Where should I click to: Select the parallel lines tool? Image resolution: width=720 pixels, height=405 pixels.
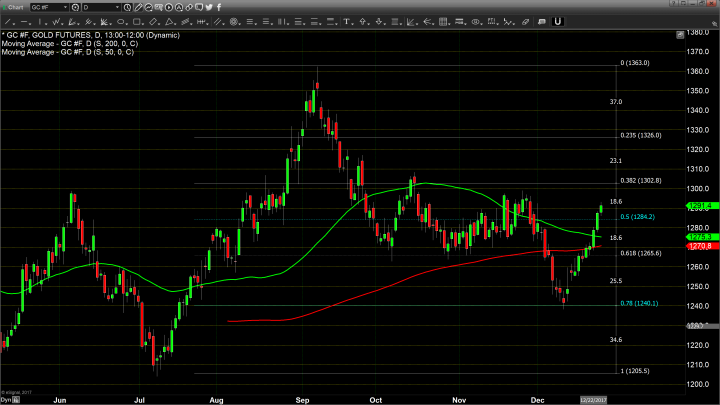(217, 22)
